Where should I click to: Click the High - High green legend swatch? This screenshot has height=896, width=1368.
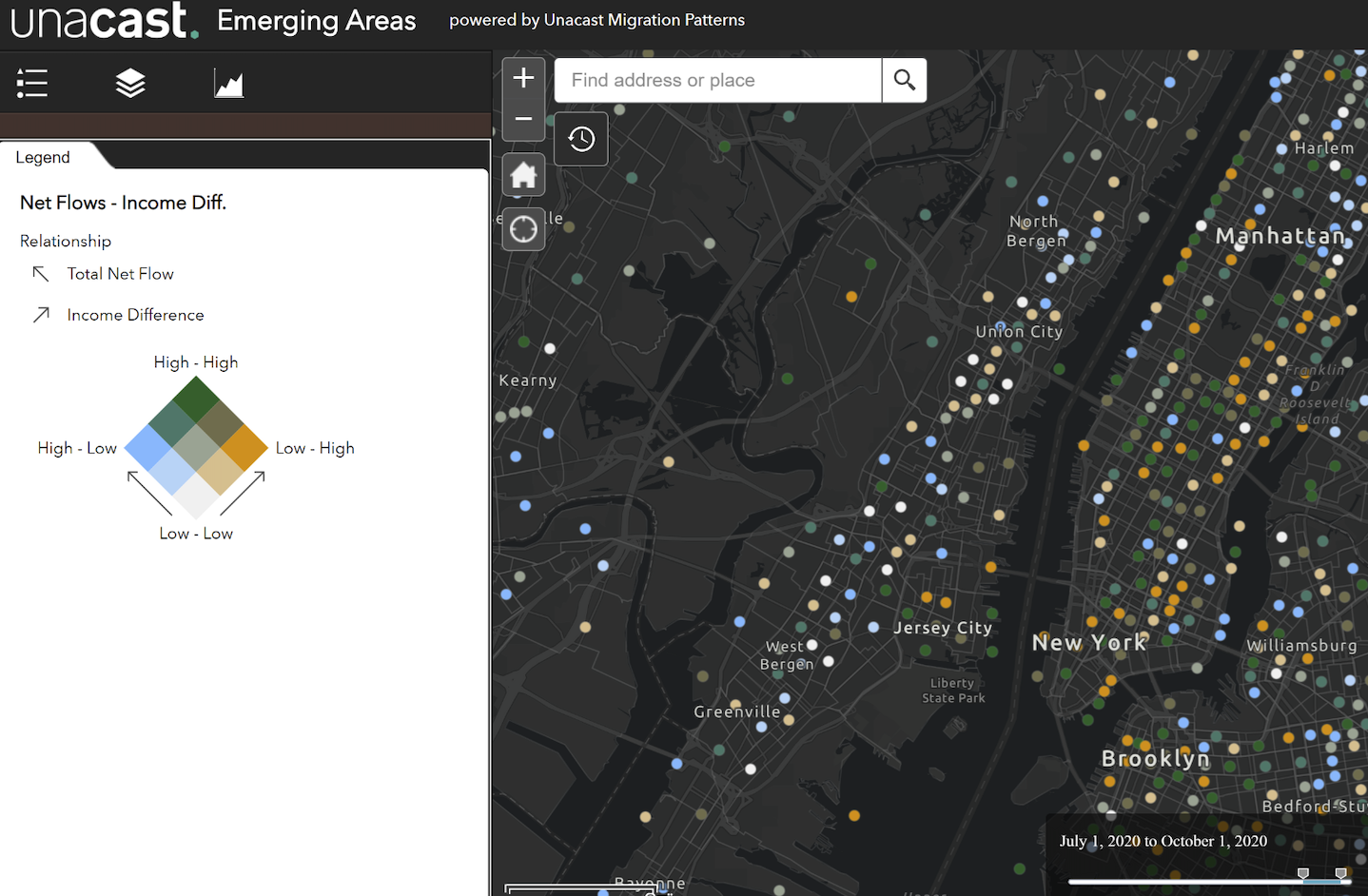(197, 399)
